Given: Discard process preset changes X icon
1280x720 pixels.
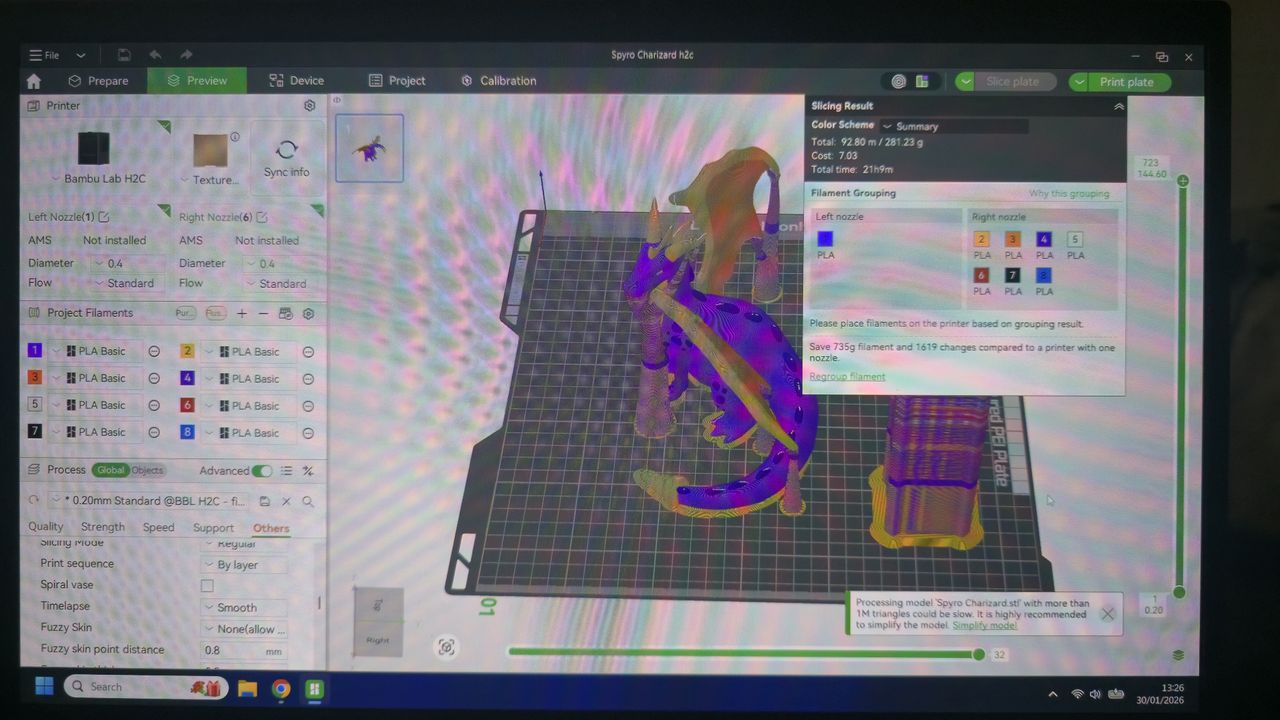Looking at the screenshot, I should [x=286, y=501].
